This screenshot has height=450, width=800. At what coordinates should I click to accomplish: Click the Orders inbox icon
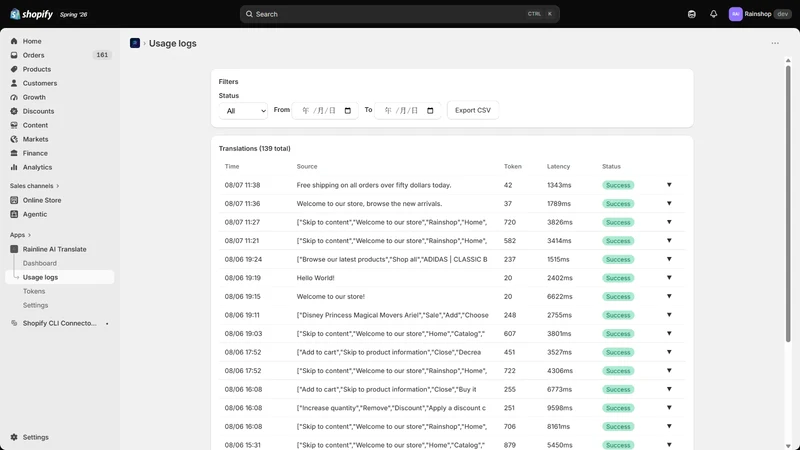click(x=14, y=55)
